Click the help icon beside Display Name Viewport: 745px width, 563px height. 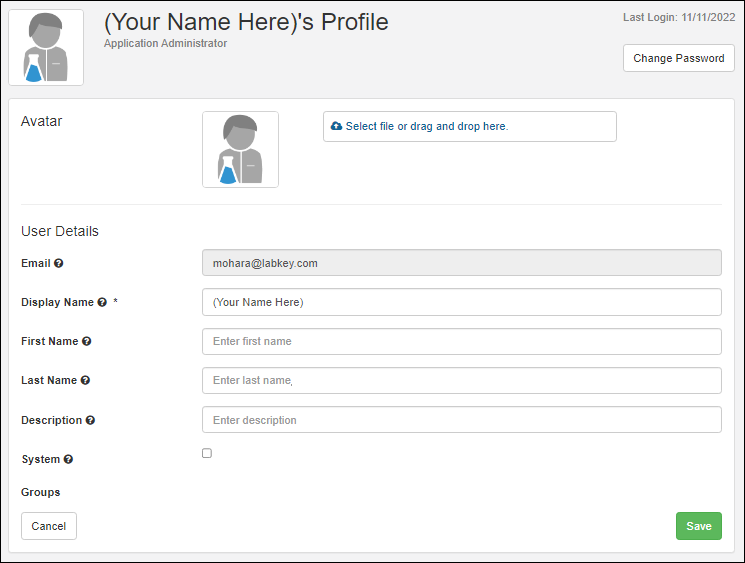click(x=102, y=302)
